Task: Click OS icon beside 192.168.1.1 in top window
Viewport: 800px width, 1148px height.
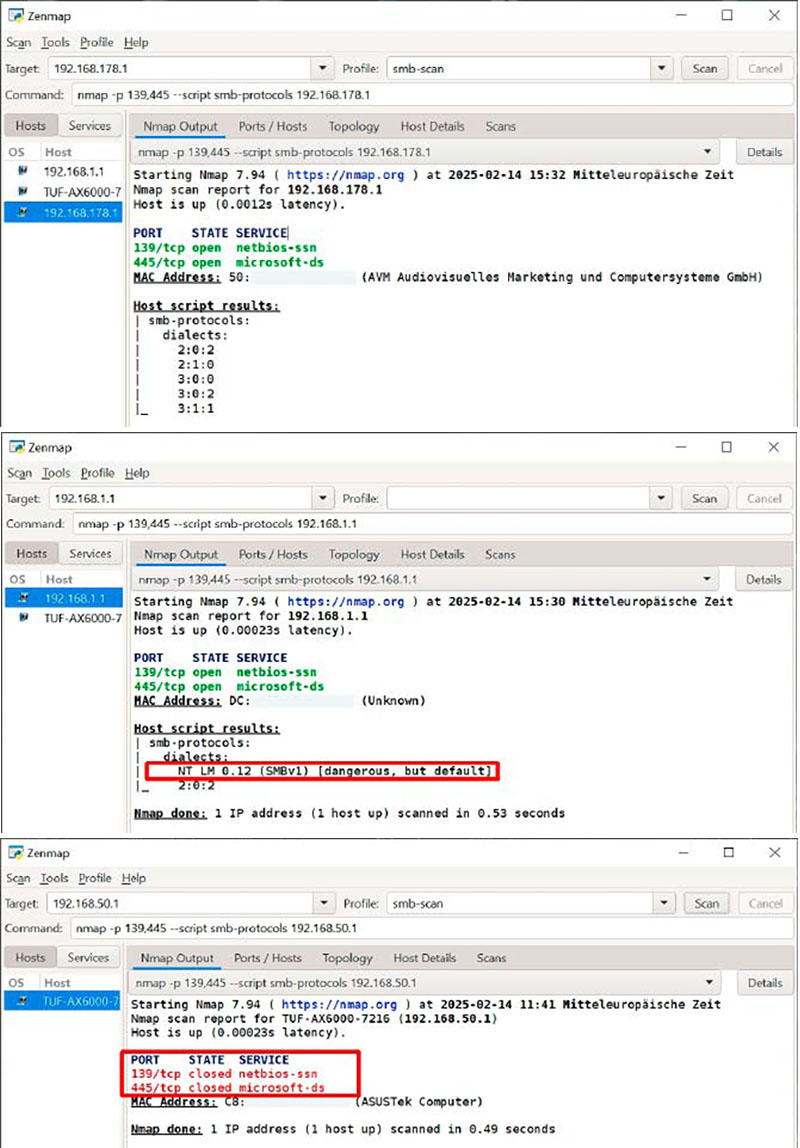Action: pos(23,171)
